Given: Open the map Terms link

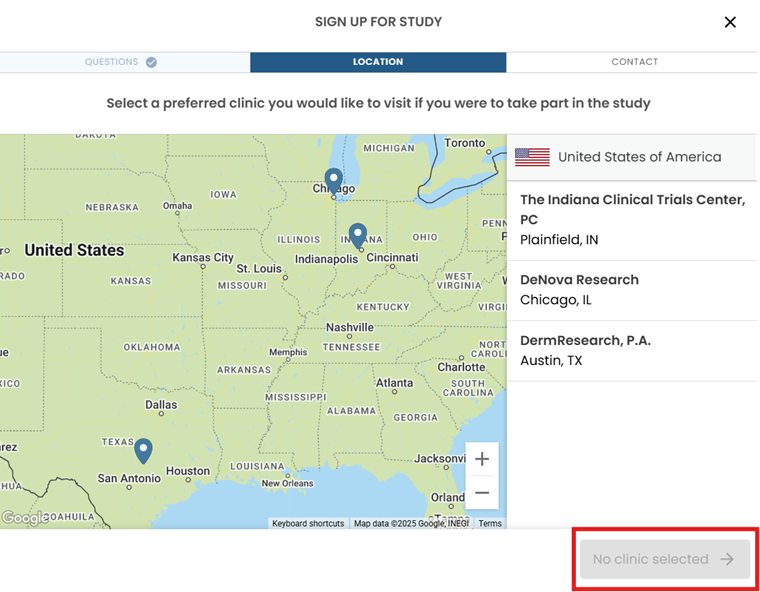Looking at the screenshot, I should (490, 524).
